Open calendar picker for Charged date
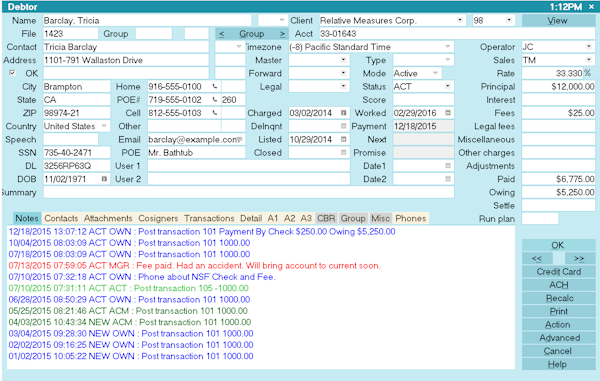 pos(343,113)
